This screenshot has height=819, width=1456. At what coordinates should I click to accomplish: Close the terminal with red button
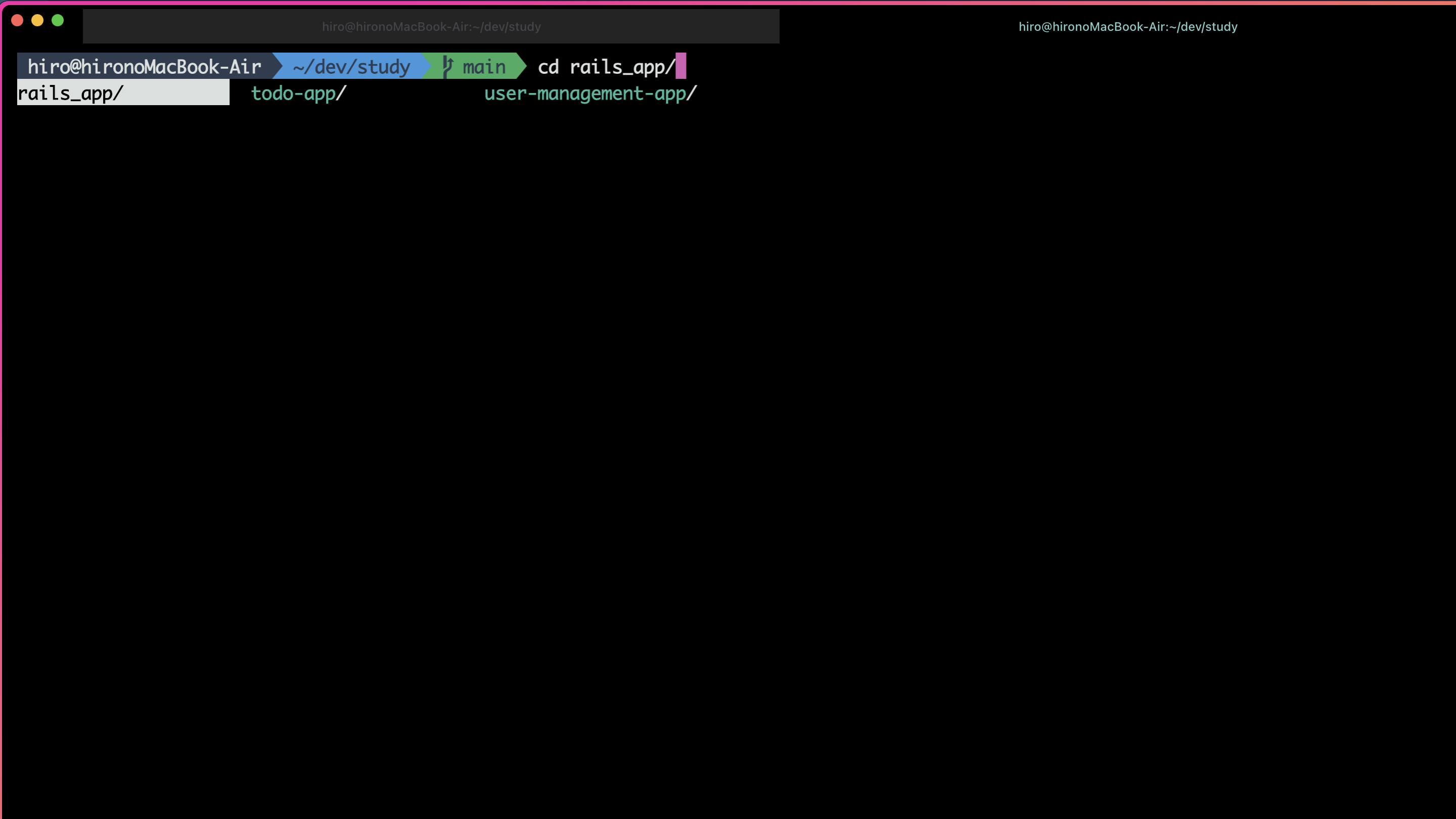(x=17, y=21)
